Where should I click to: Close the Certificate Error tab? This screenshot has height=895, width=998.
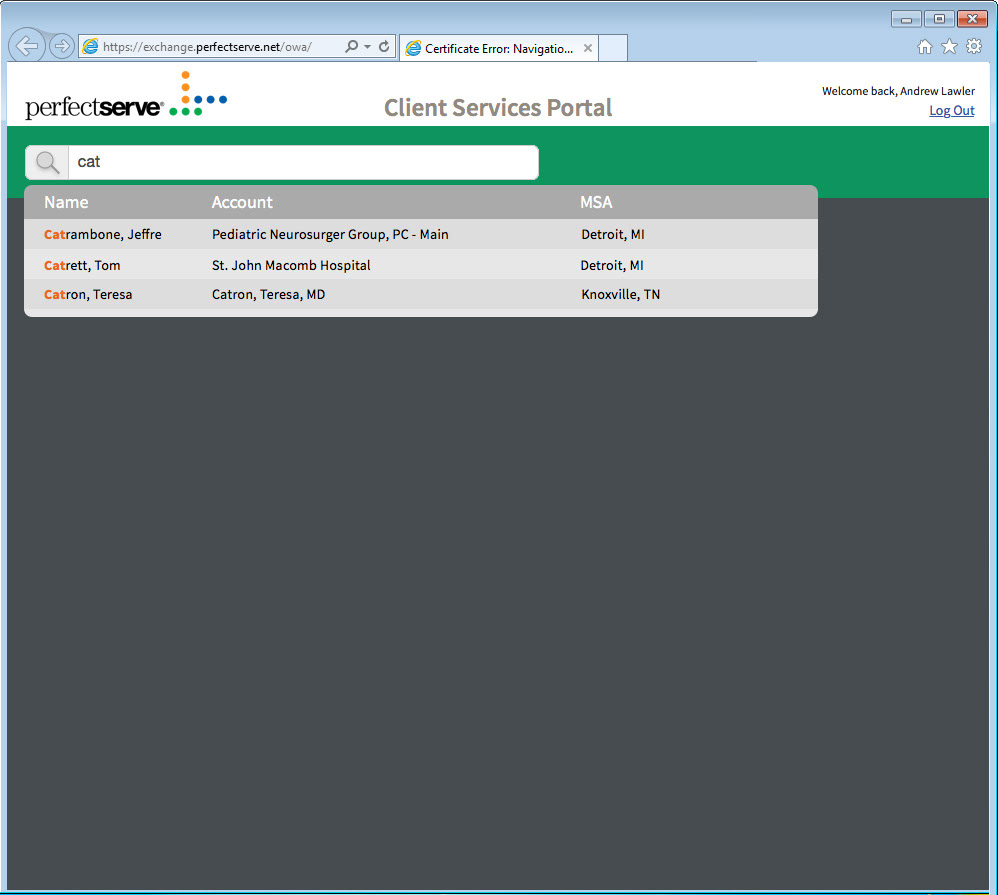coord(587,48)
